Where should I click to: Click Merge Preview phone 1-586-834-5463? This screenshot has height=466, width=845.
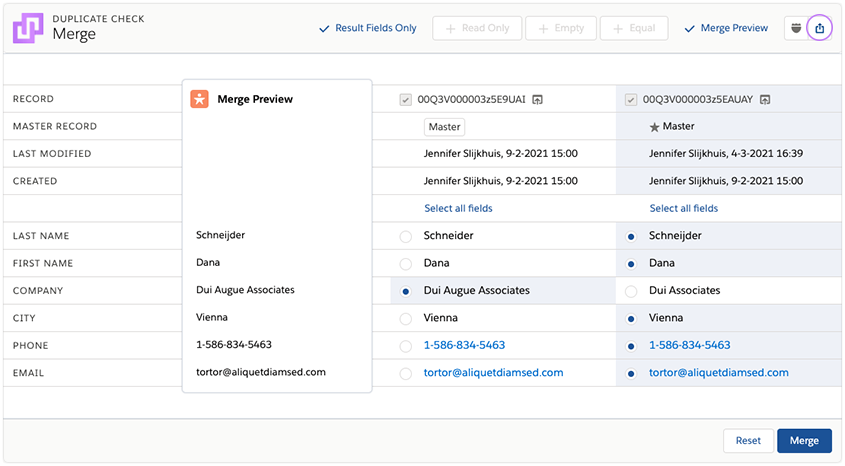pyautogui.click(x=234, y=345)
